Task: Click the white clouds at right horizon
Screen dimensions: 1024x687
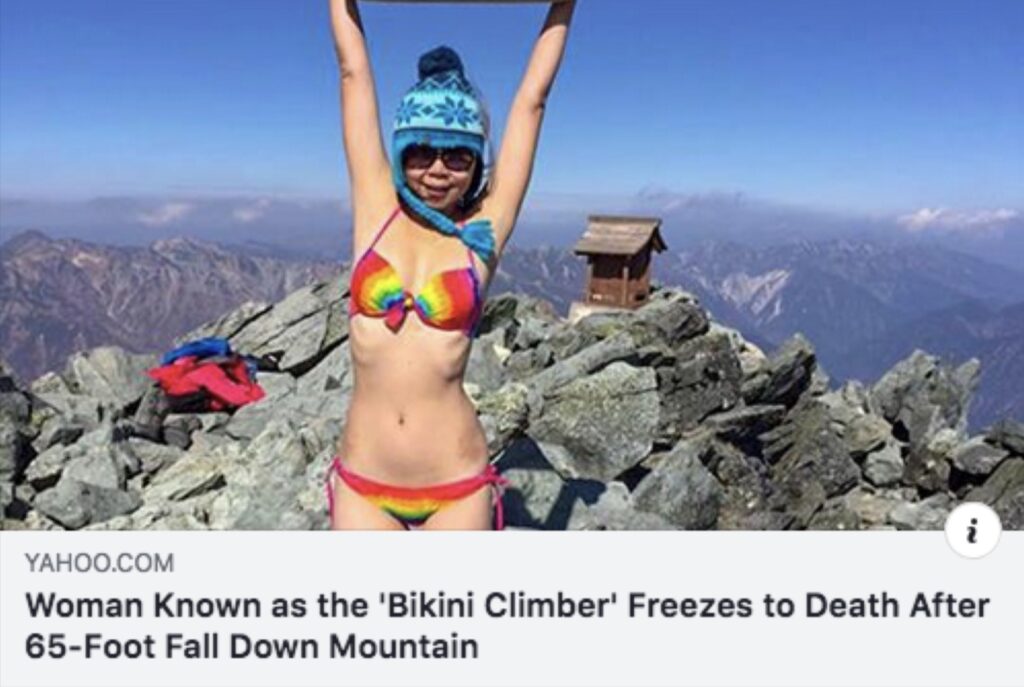Action: pos(956,218)
